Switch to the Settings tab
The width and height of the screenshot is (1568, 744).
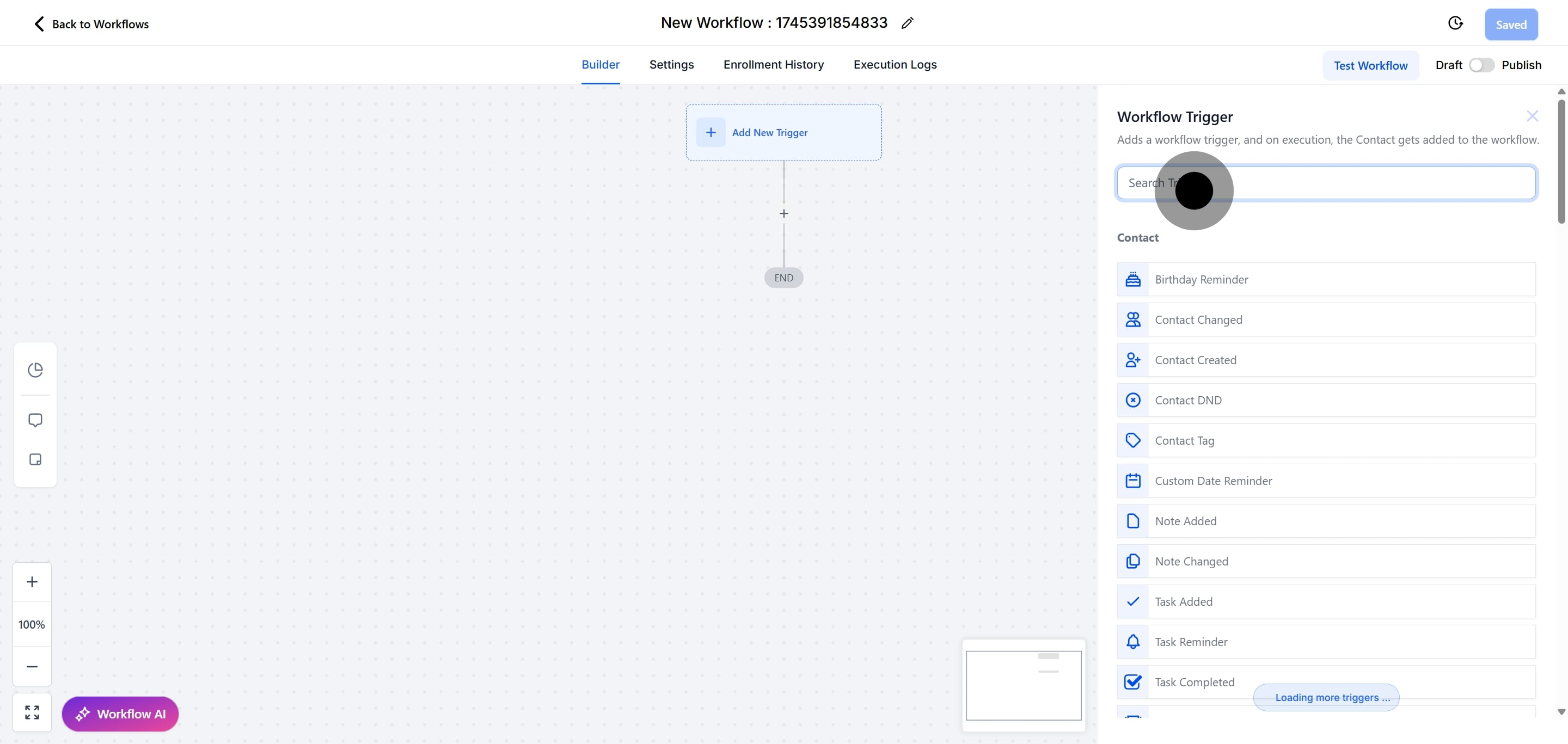pyautogui.click(x=671, y=64)
